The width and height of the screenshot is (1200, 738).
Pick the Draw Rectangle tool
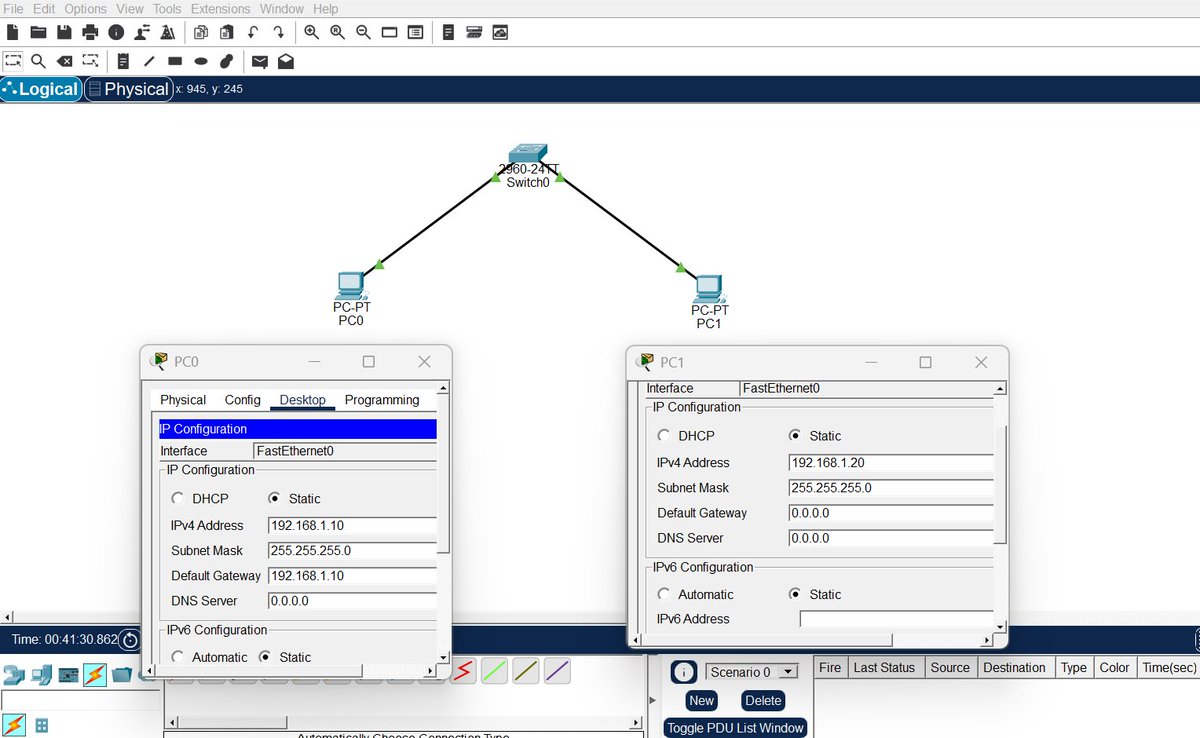(175, 61)
